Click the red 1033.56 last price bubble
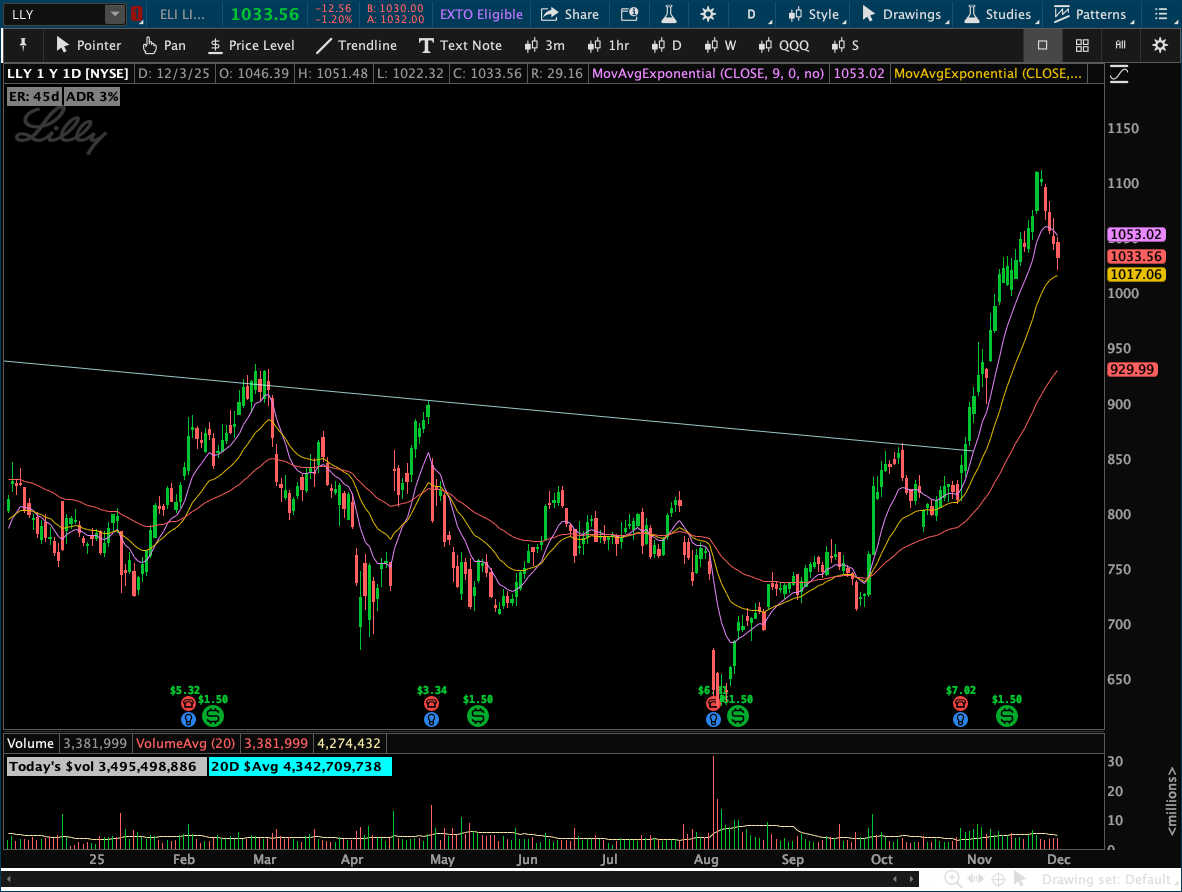Viewport: 1182px width, 892px height. pos(1135,256)
